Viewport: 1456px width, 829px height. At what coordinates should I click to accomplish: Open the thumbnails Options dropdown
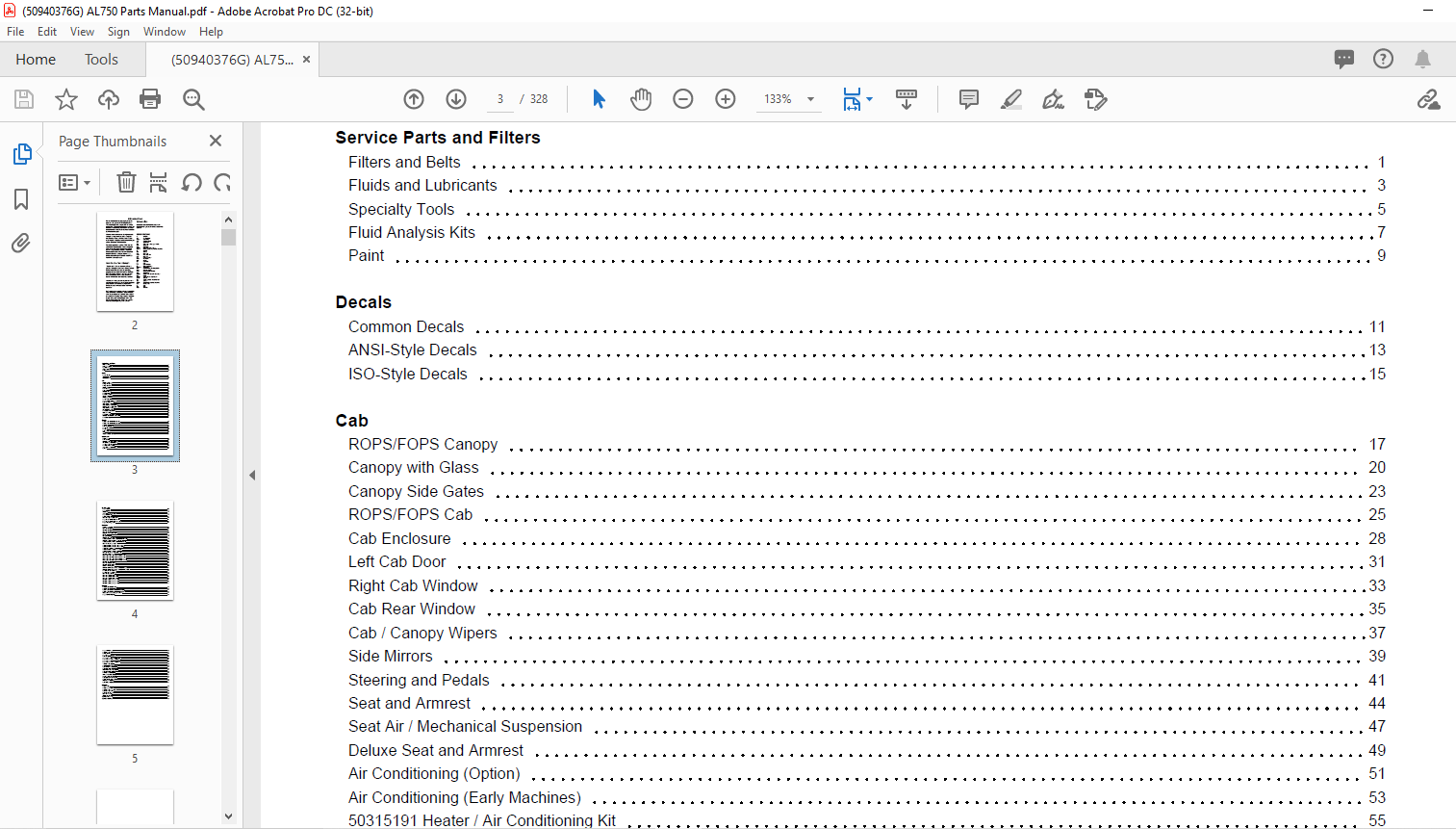pyautogui.click(x=74, y=182)
